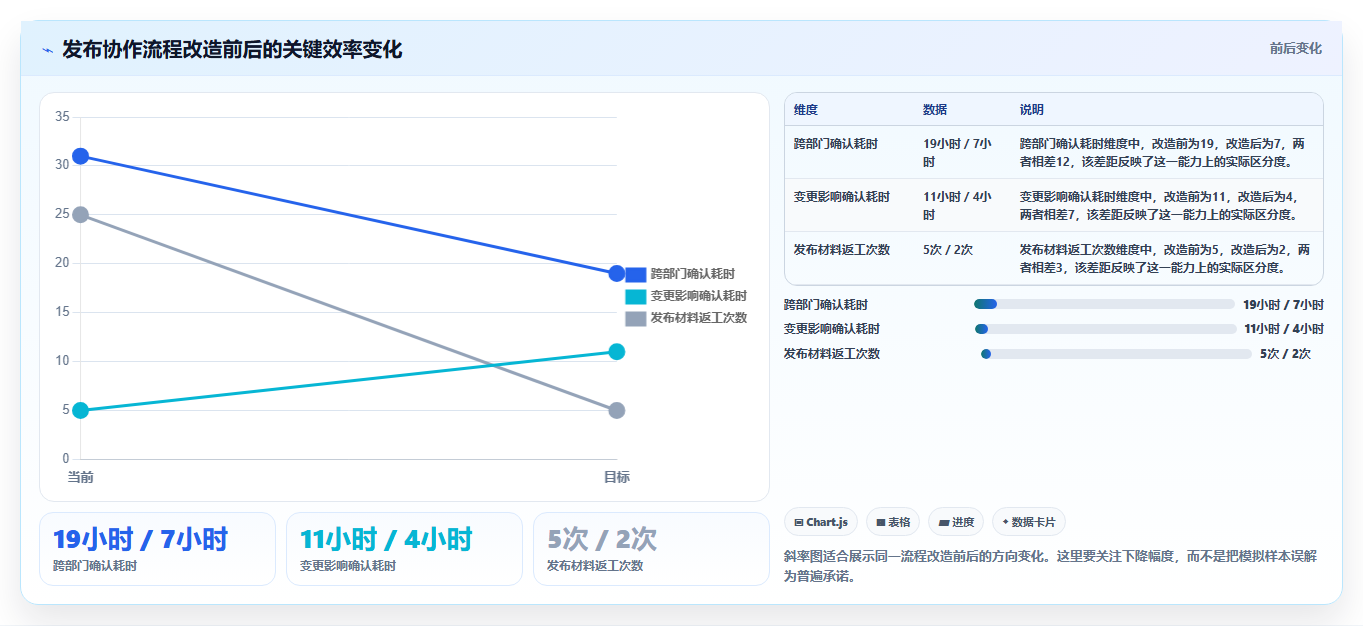The image size is (1363, 626).
Task: Click description mentioning 两者相差3
Action: point(1165,258)
